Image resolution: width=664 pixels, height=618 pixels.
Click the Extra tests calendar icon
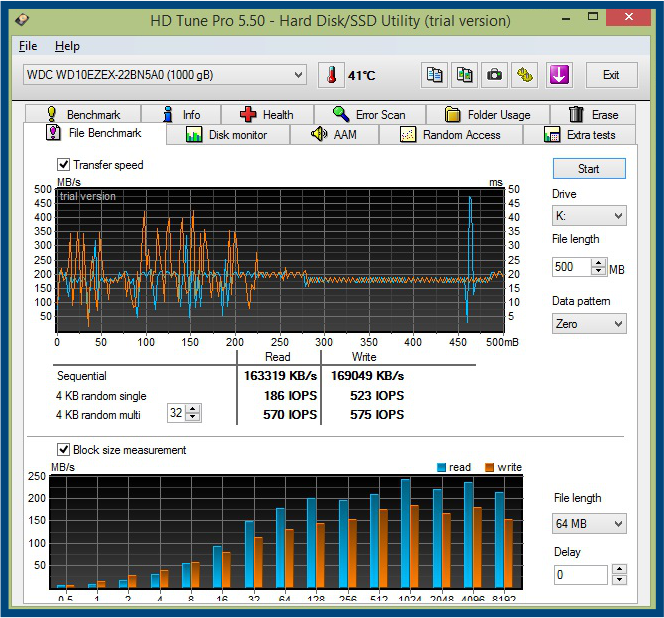pyautogui.click(x=552, y=135)
